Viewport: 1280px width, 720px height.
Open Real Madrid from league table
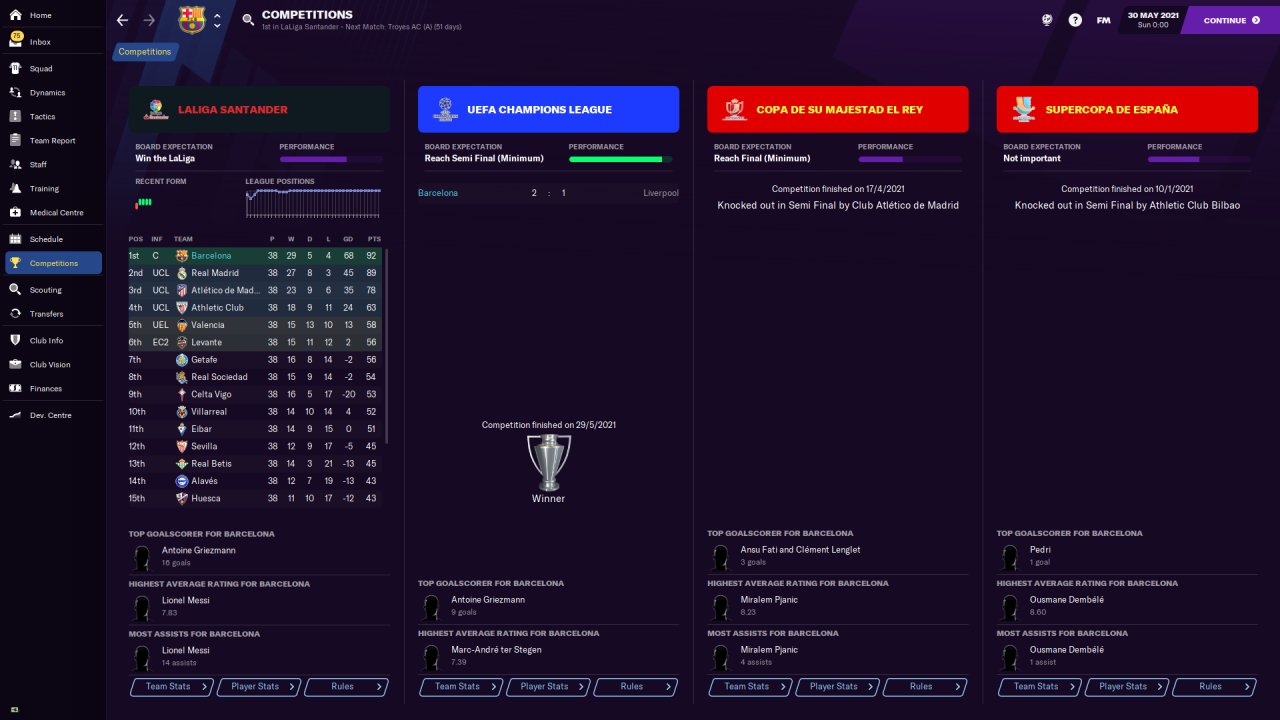click(215, 273)
